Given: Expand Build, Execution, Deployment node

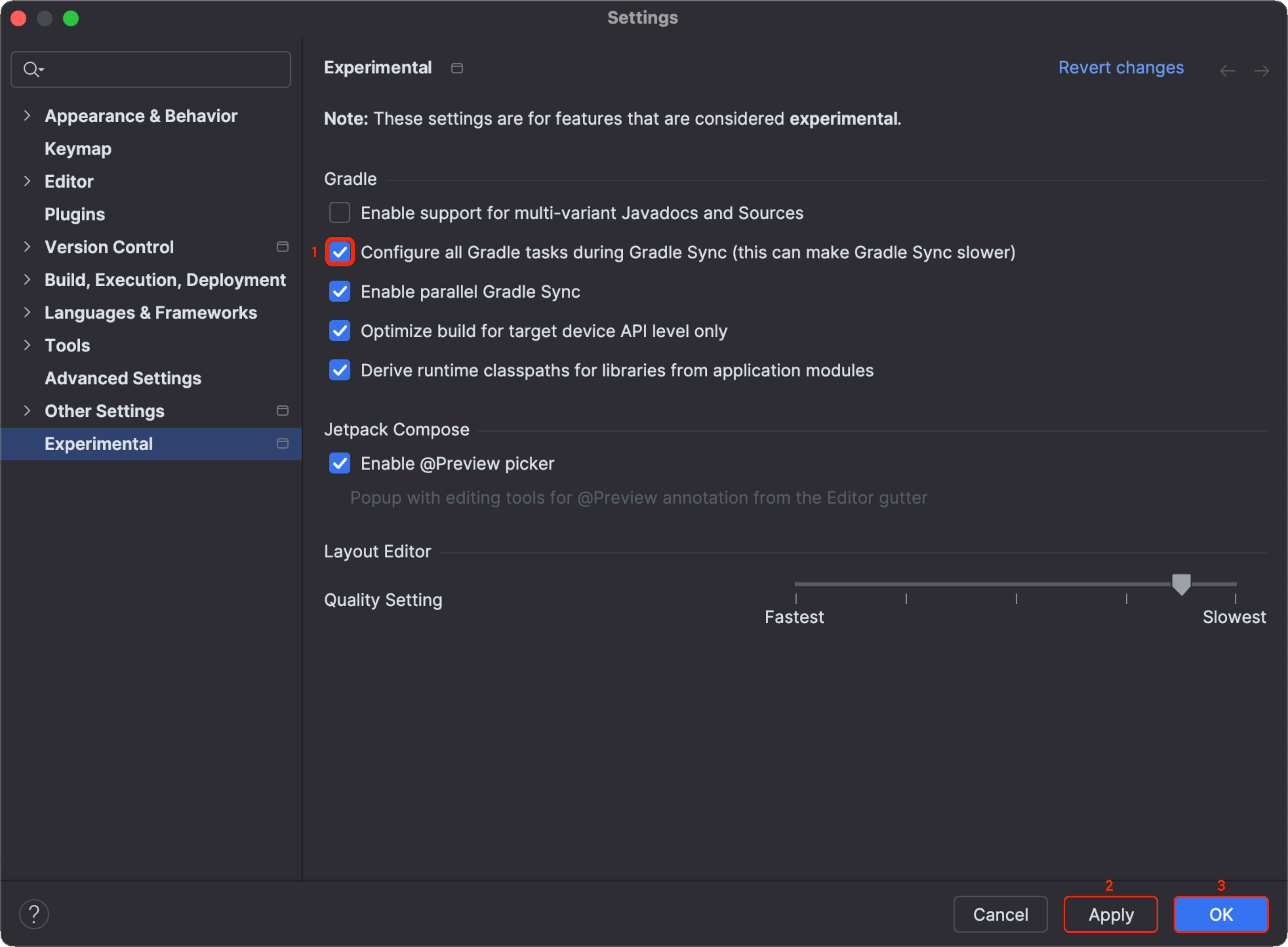Looking at the screenshot, I should coord(27,280).
